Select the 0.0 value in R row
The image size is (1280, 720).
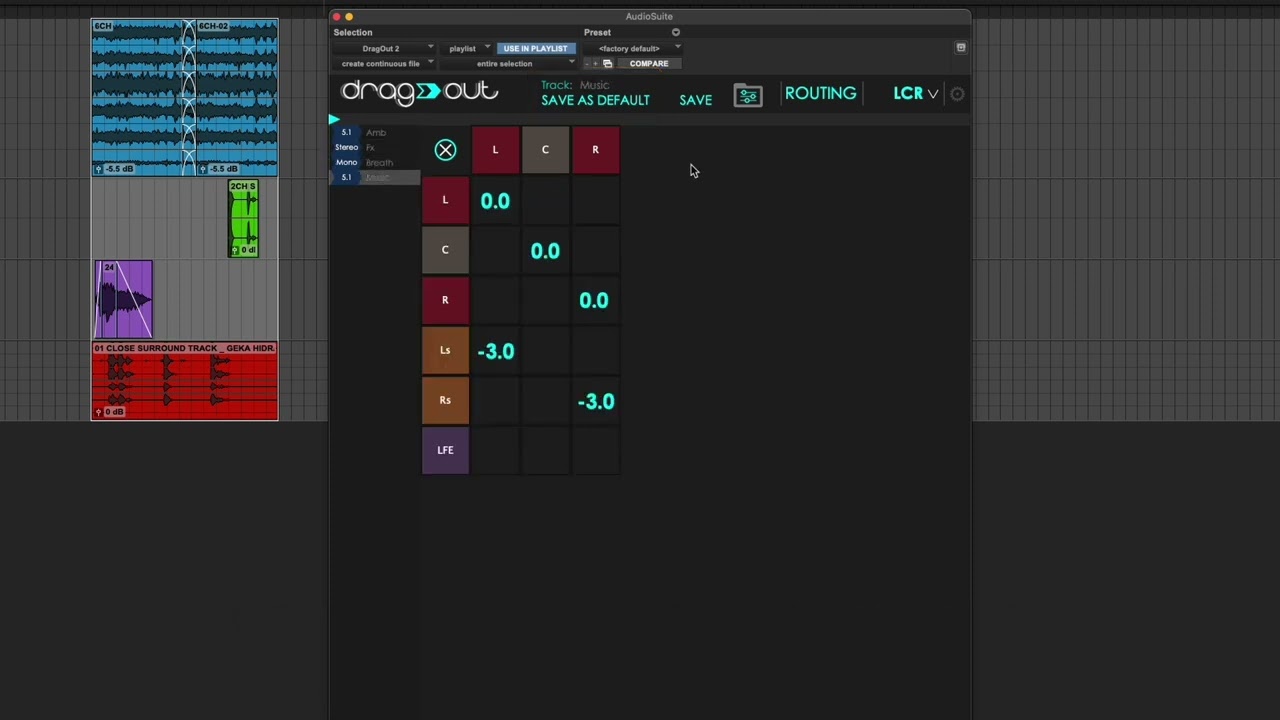(594, 301)
